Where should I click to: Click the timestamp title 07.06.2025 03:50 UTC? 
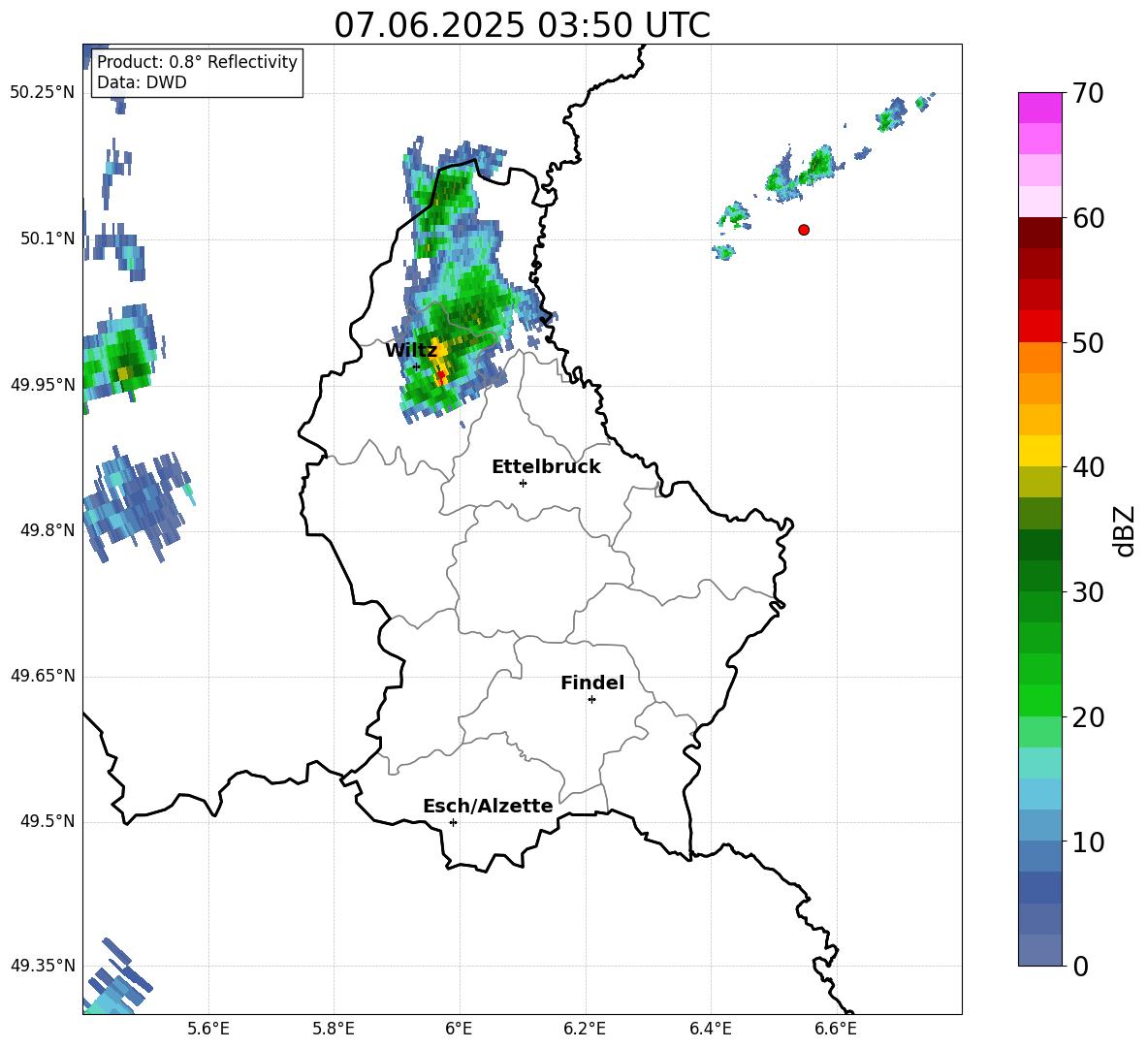(x=522, y=25)
